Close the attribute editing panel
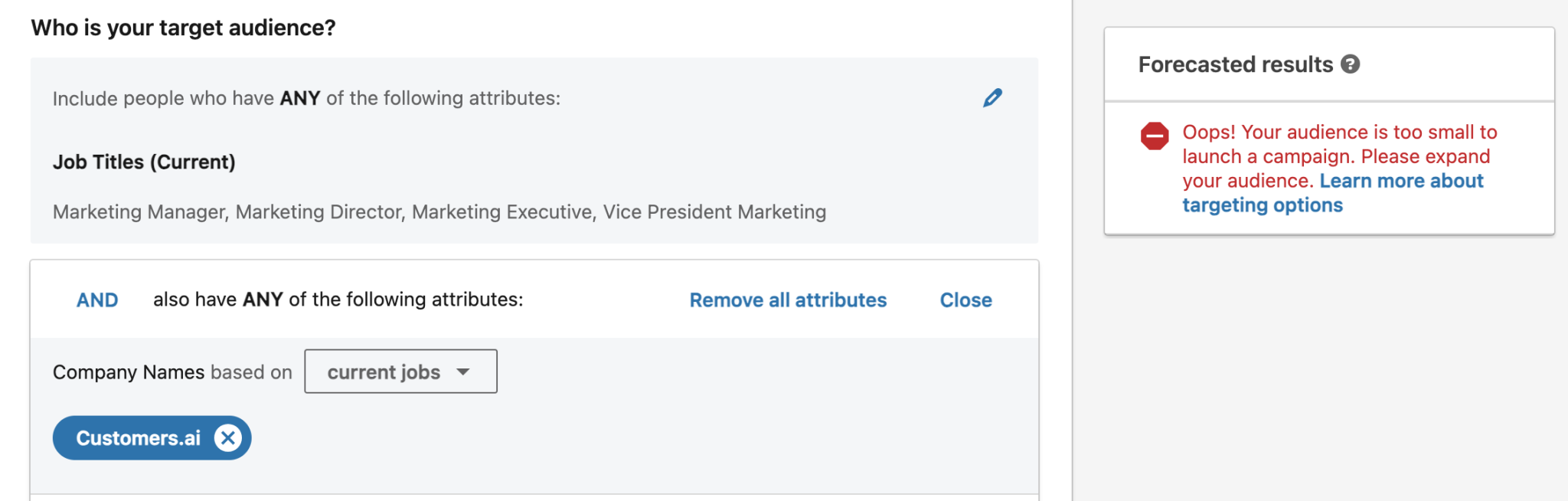 [965, 300]
